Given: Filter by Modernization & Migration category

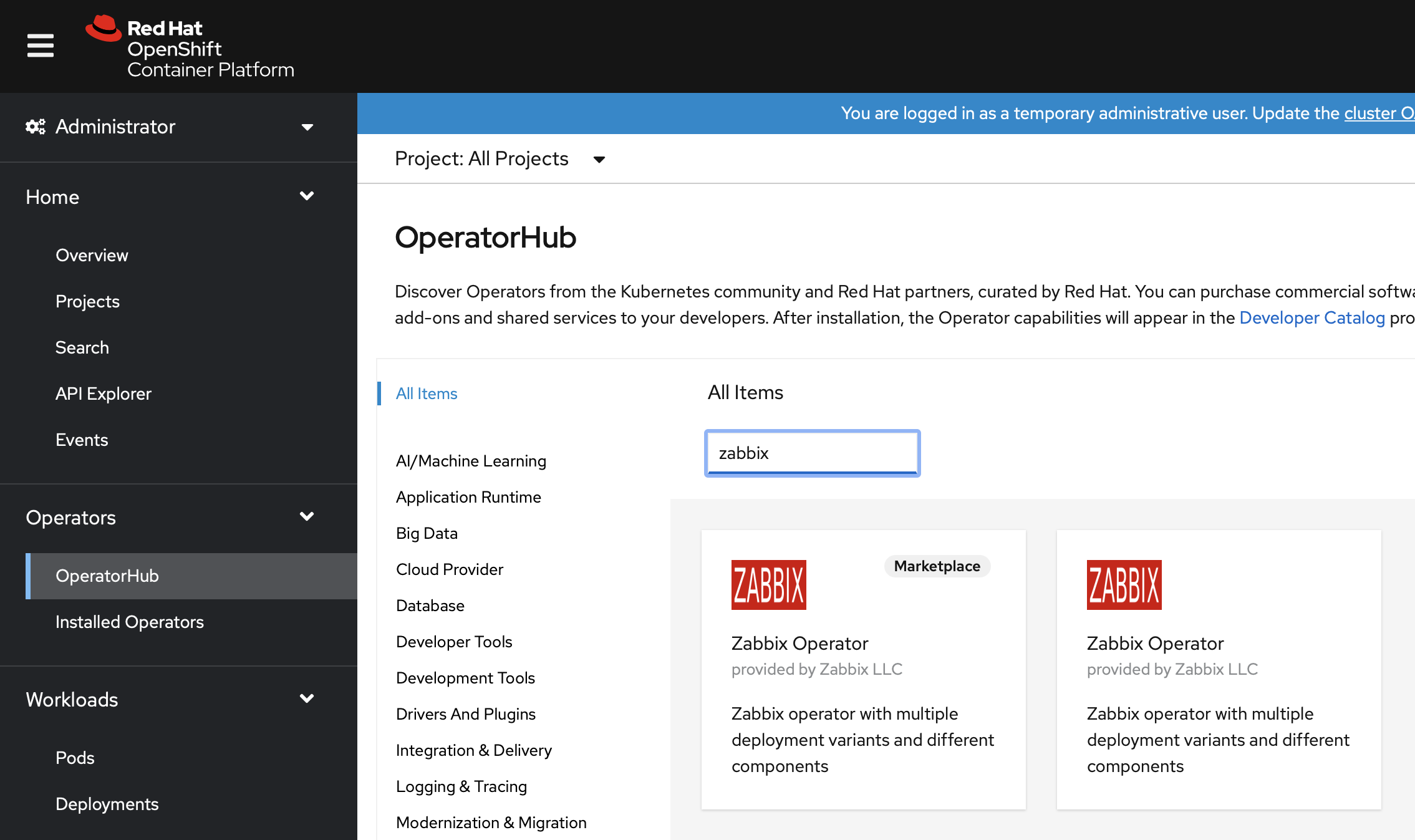Looking at the screenshot, I should click(x=491, y=823).
